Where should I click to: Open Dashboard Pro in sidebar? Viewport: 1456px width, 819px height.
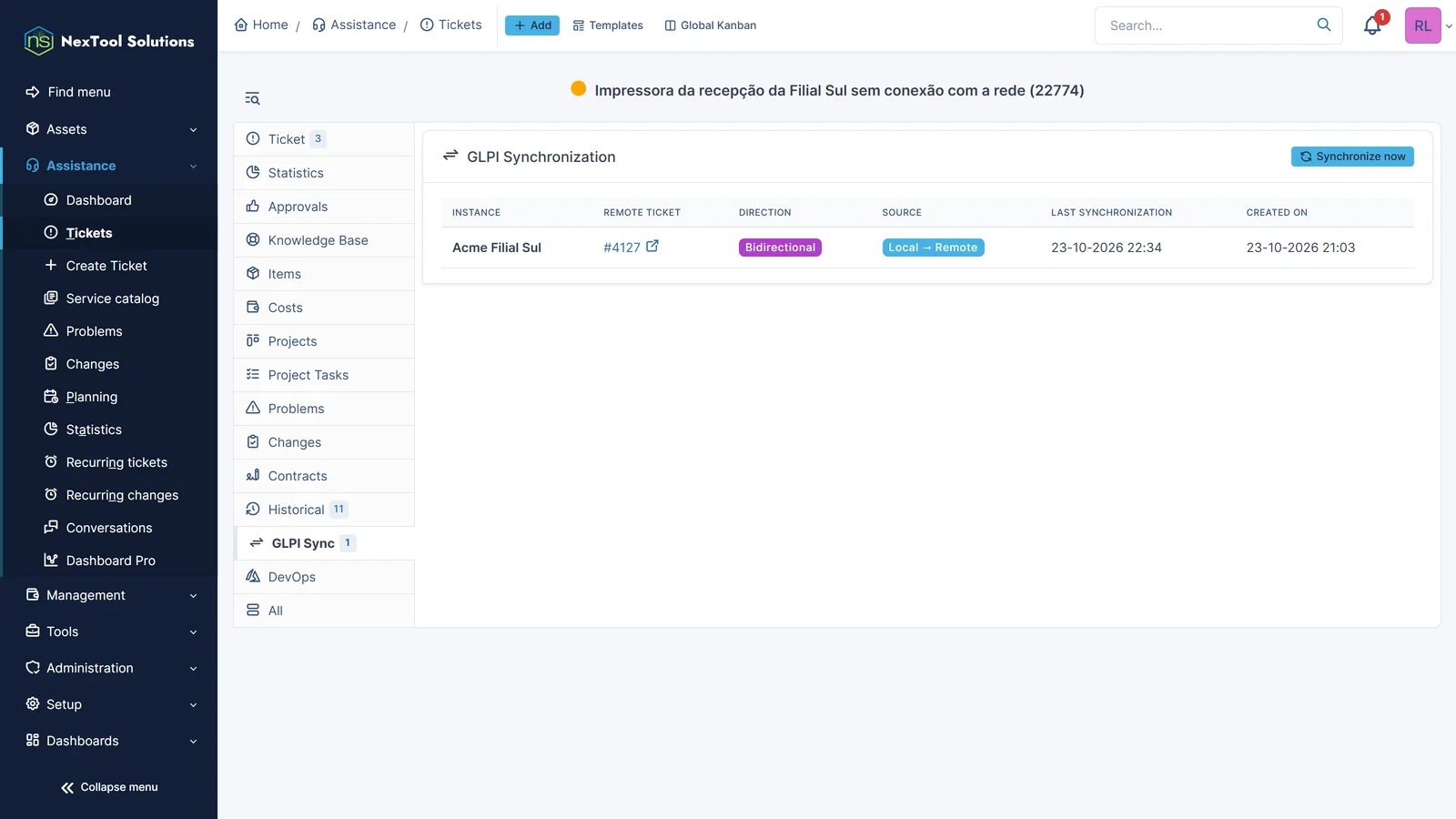coord(109,561)
